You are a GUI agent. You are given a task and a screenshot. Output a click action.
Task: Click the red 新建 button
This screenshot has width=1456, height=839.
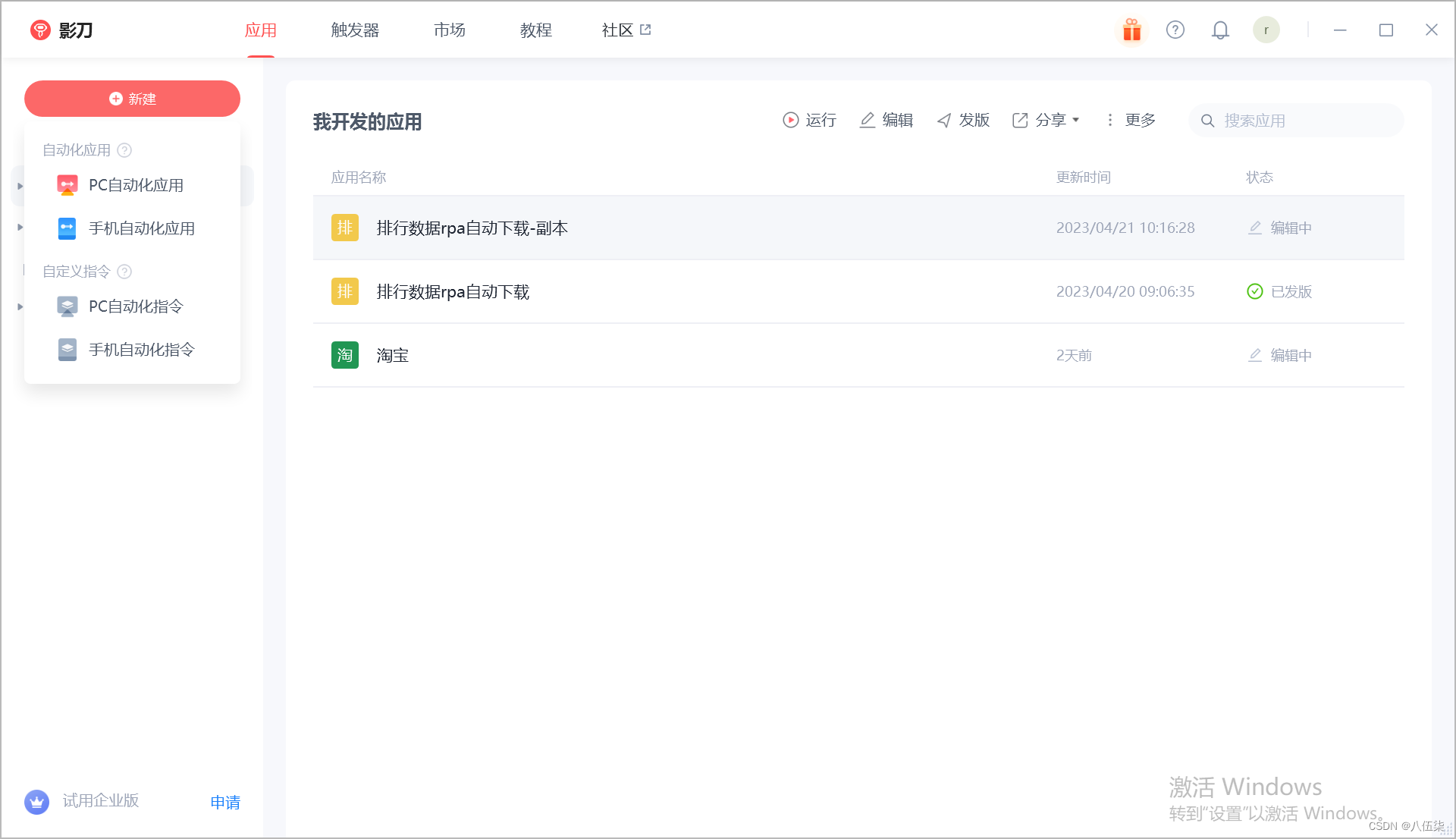pyautogui.click(x=132, y=99)
